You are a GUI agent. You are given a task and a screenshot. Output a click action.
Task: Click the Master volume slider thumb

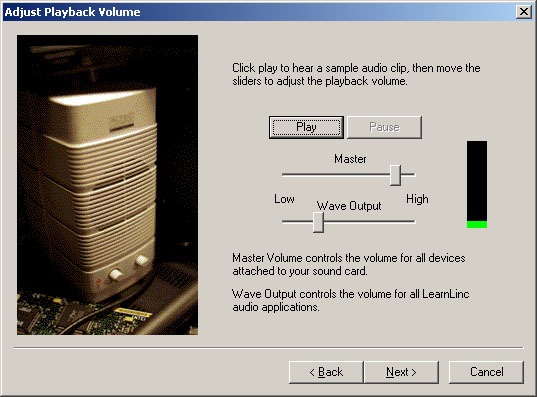[396, 175]
